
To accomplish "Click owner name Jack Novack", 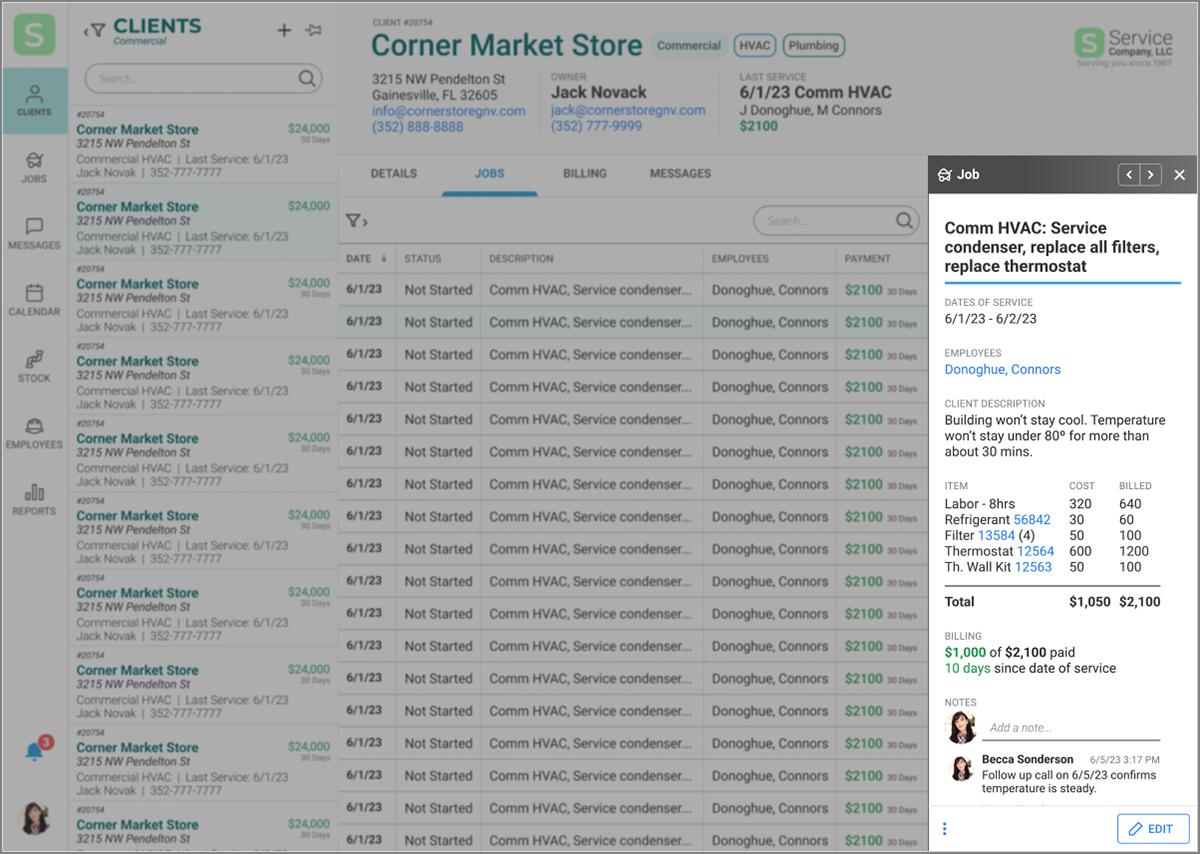I will tap(599, 92).
